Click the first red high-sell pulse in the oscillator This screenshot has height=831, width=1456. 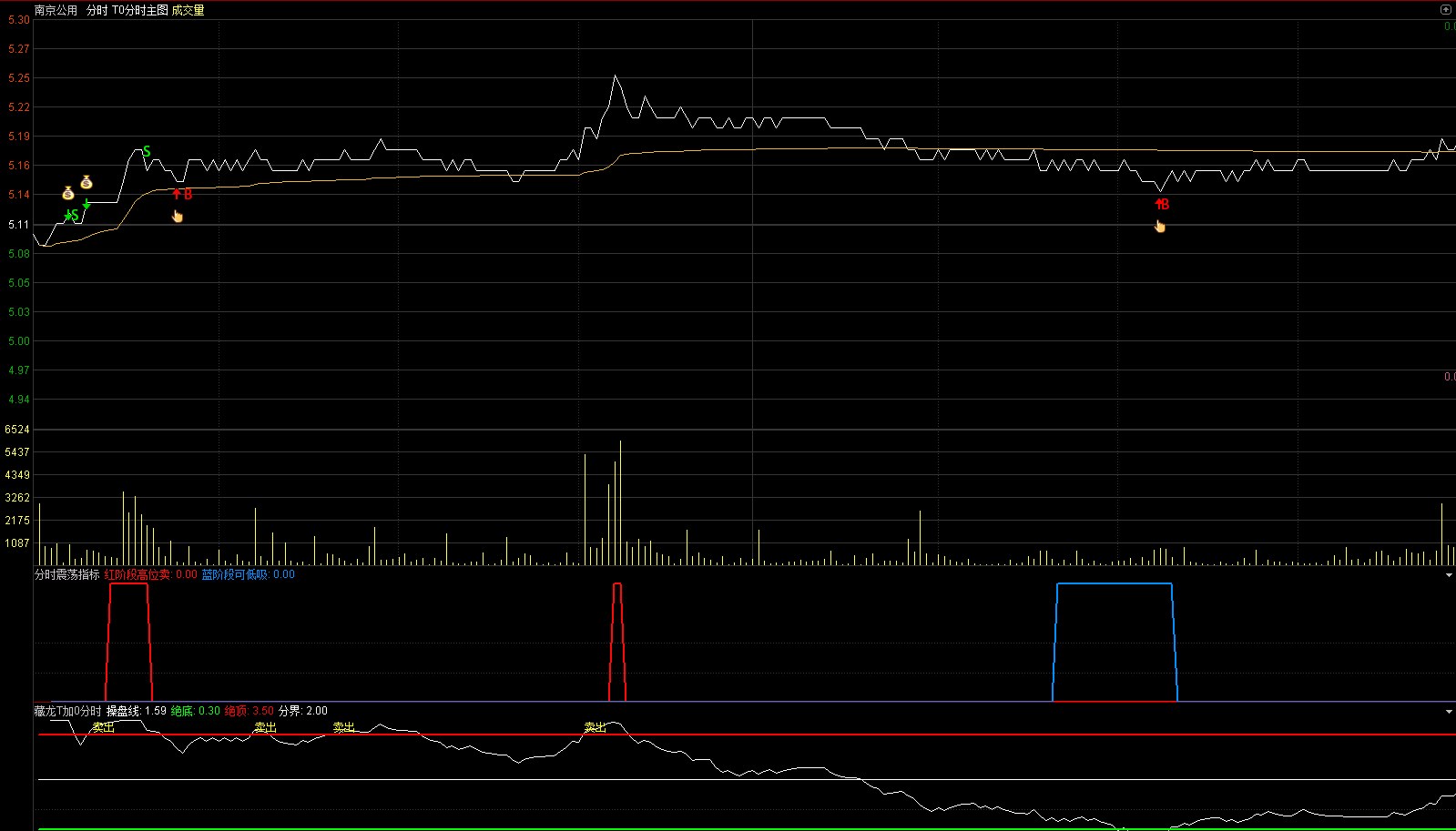point(129,642)
